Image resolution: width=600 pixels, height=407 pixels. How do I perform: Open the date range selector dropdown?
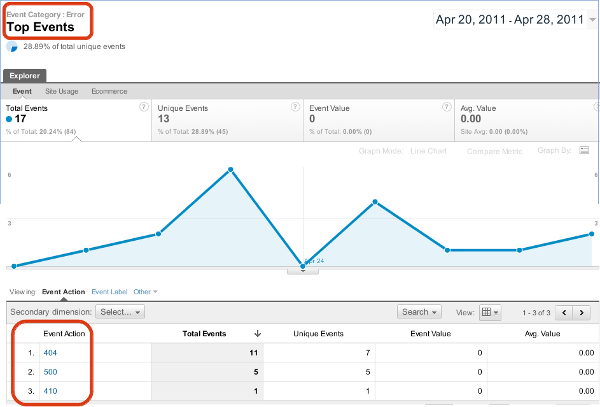tap(515, 20)
